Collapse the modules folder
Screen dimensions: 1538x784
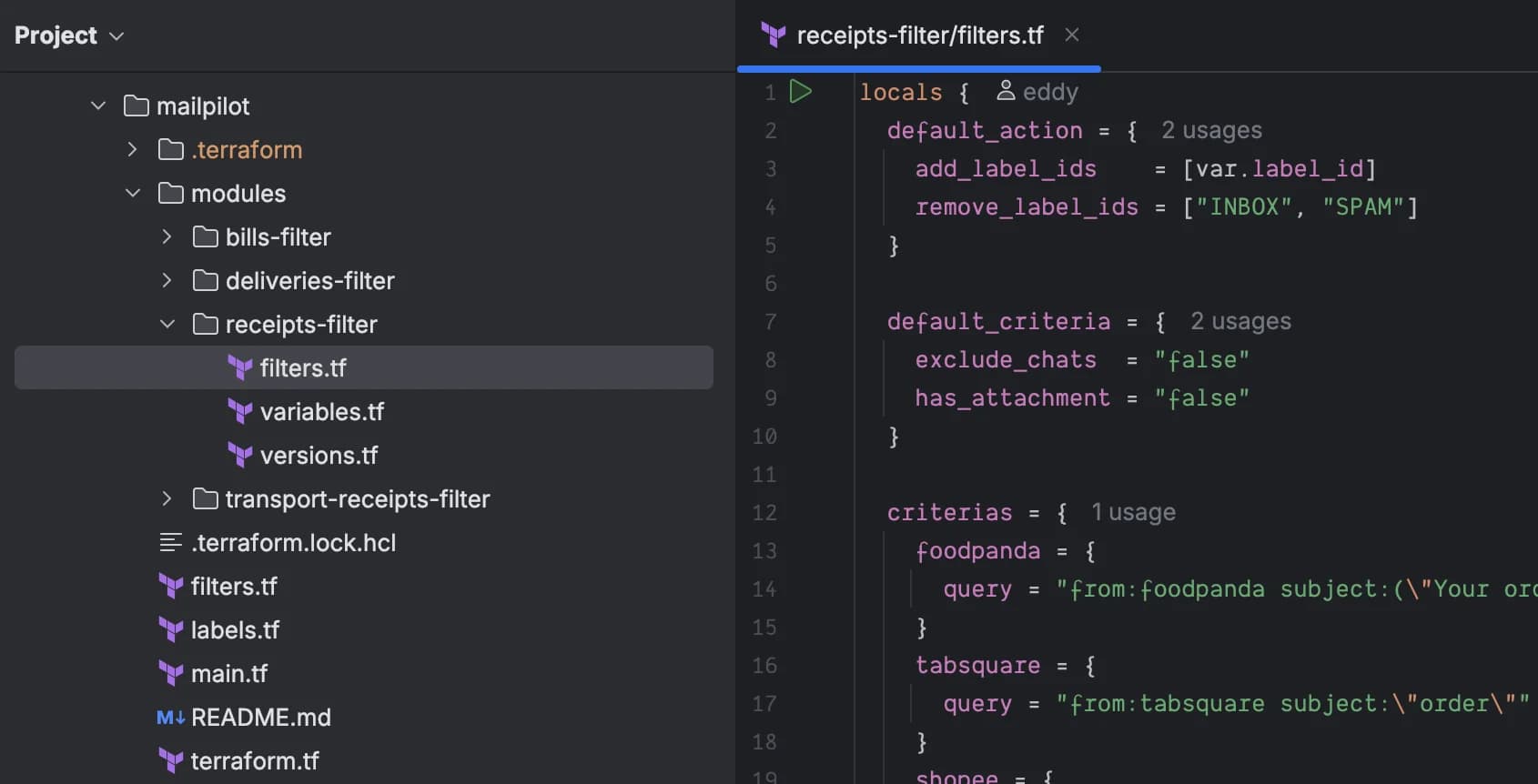point(133,194)
